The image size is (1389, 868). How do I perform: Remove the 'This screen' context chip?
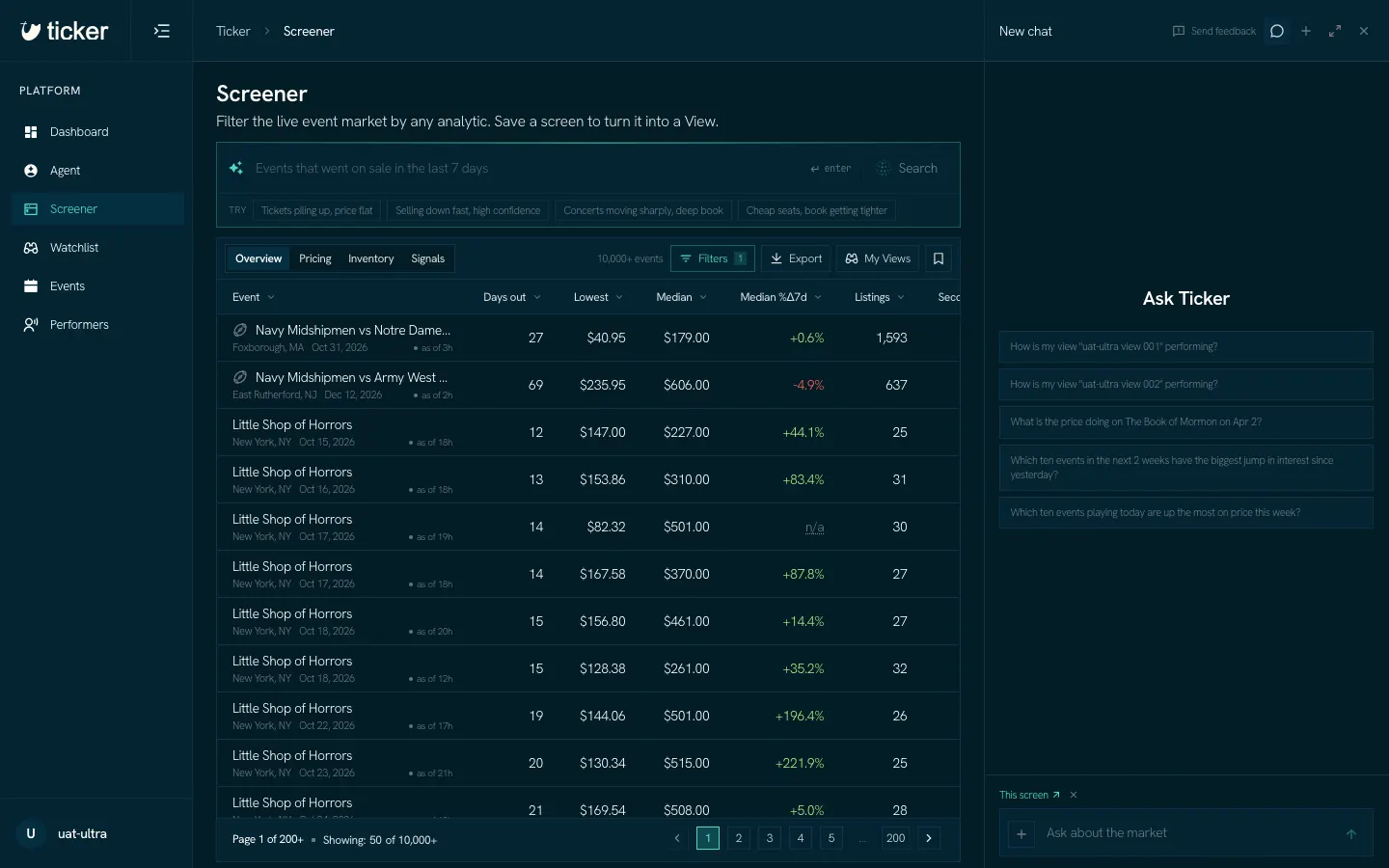tap(1074, 795)
